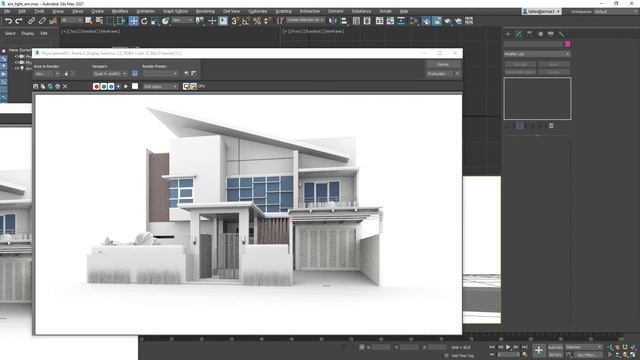640x360 pixels.
Task: Open the Hierarchy tab in command panel
Action: coord(529,34)
